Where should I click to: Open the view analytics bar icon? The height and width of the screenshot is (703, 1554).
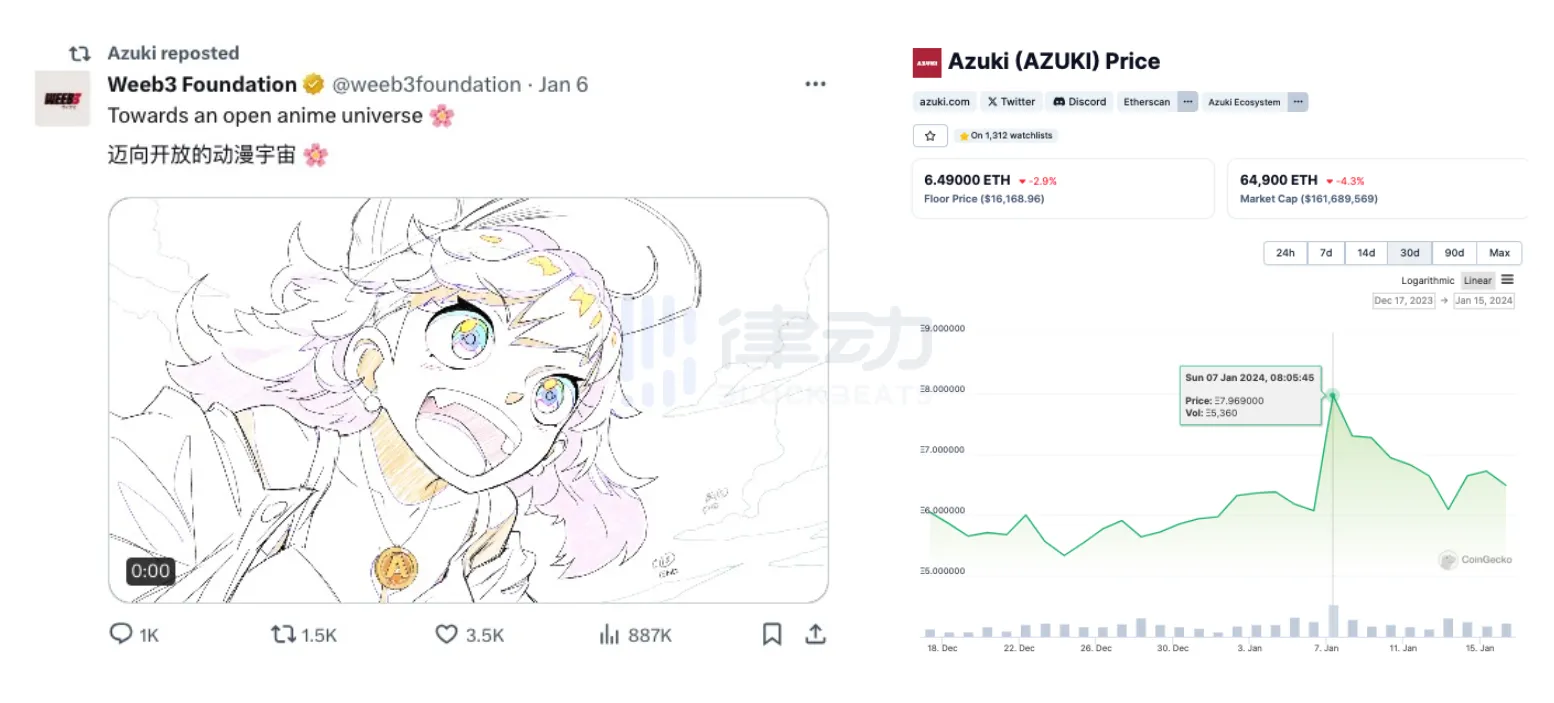pos(608,634)
